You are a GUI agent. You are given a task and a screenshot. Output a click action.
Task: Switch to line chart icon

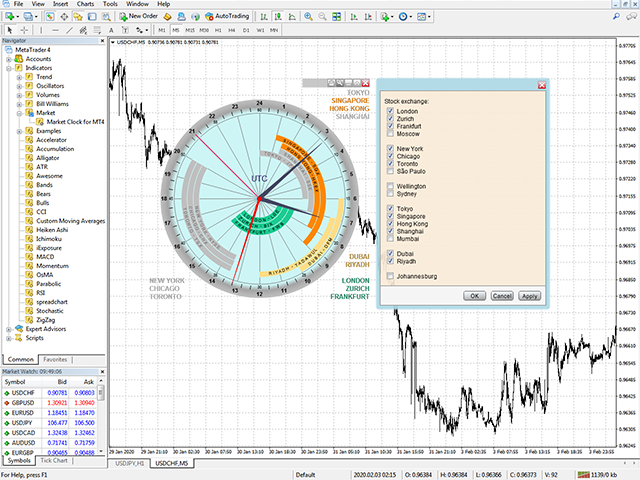[292, 16]
